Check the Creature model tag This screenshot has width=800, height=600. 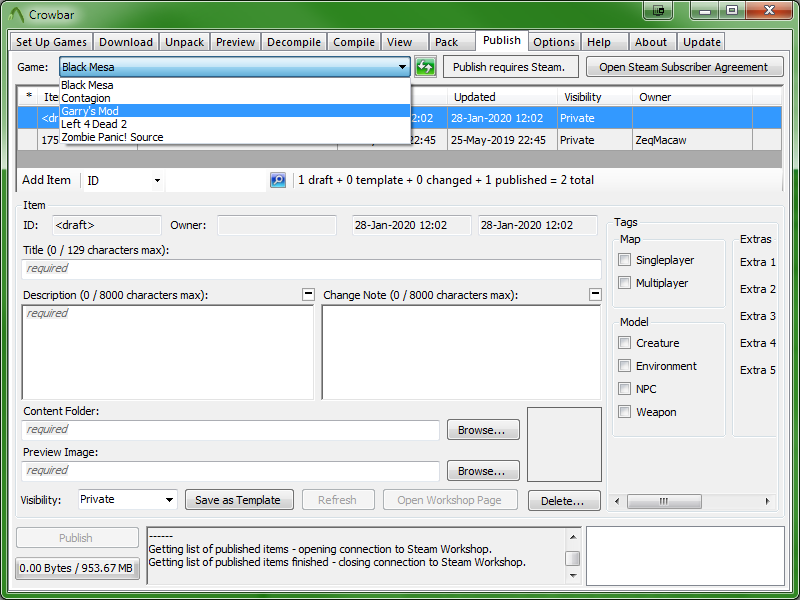point(624,343)
